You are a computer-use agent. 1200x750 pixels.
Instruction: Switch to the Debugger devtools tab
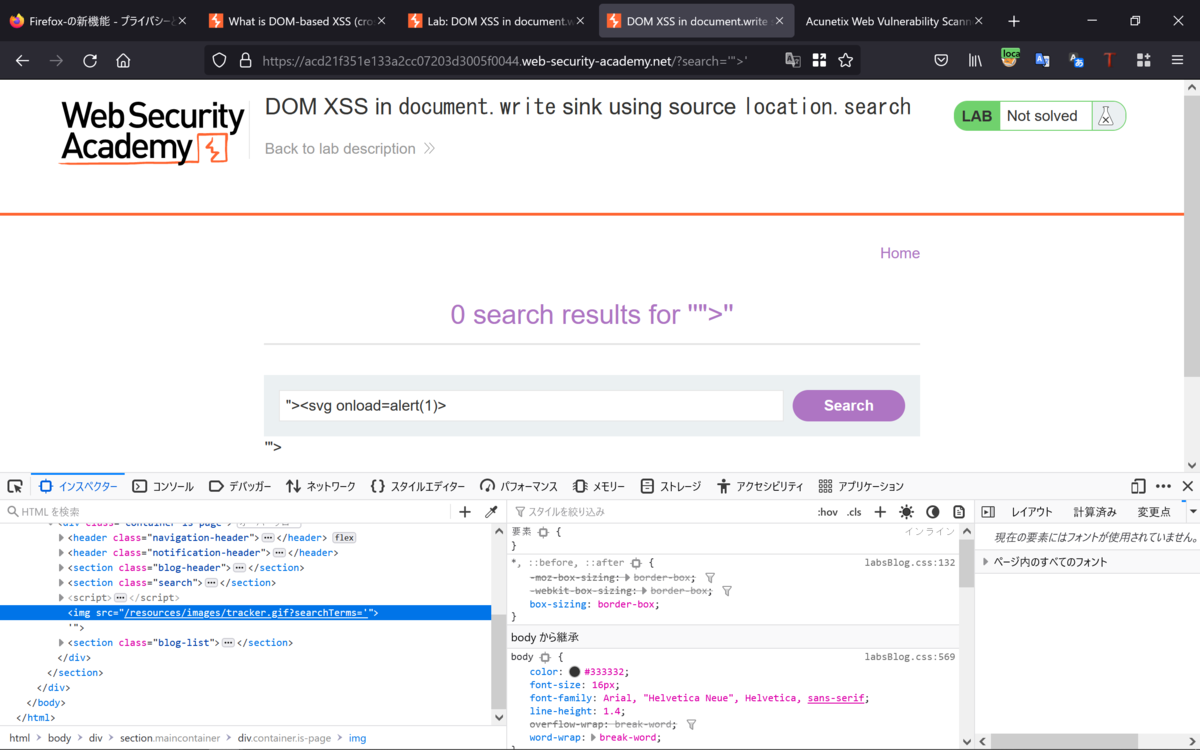[240, 486]
